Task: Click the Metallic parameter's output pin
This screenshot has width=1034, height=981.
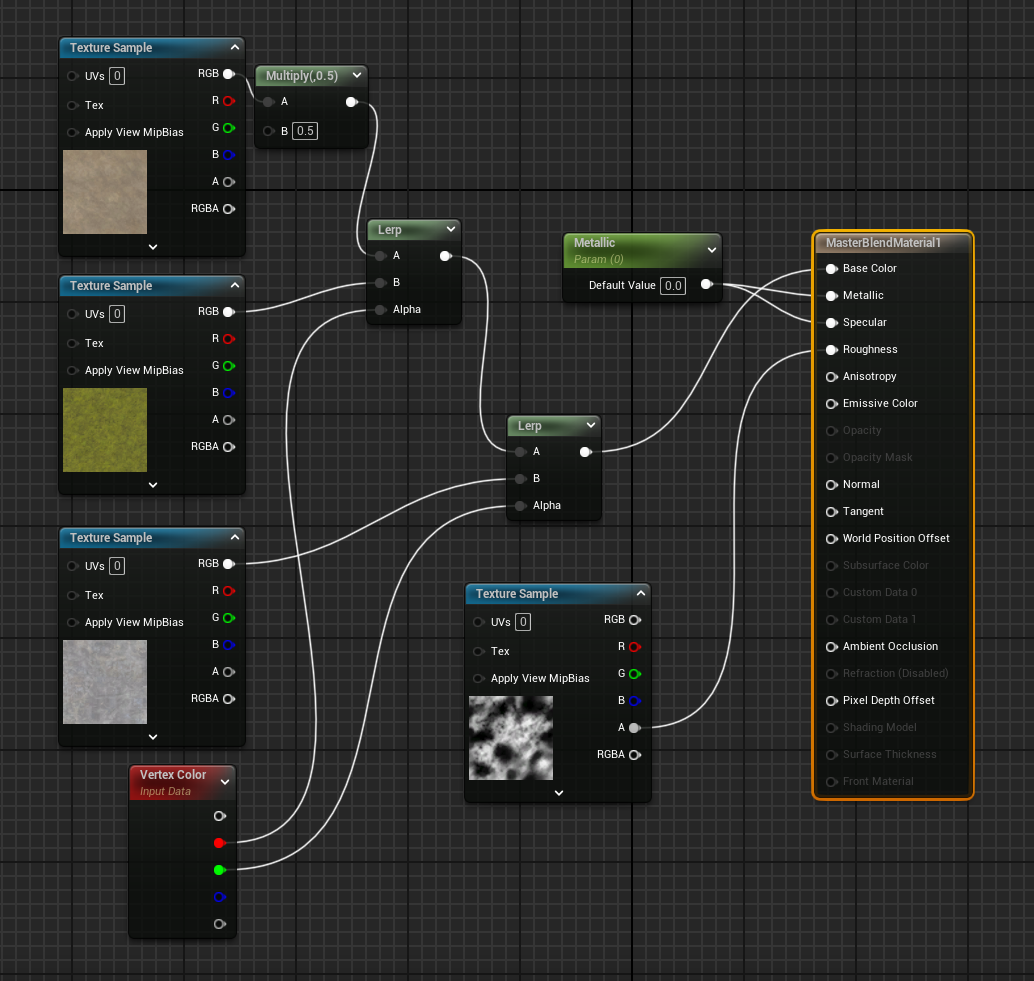Action: coord(706,285)
